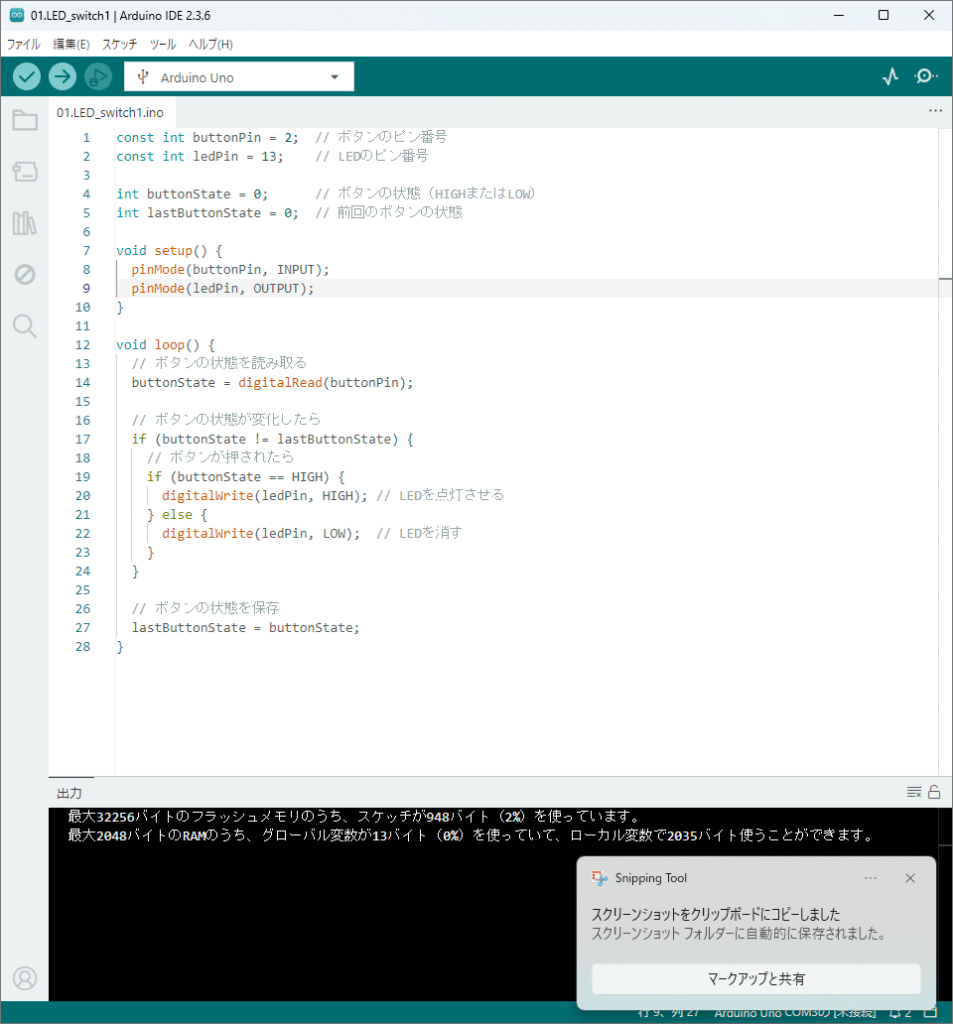
Task: Select the 01.LED_switch1.ino tab
Action: (x=110, y=112)
